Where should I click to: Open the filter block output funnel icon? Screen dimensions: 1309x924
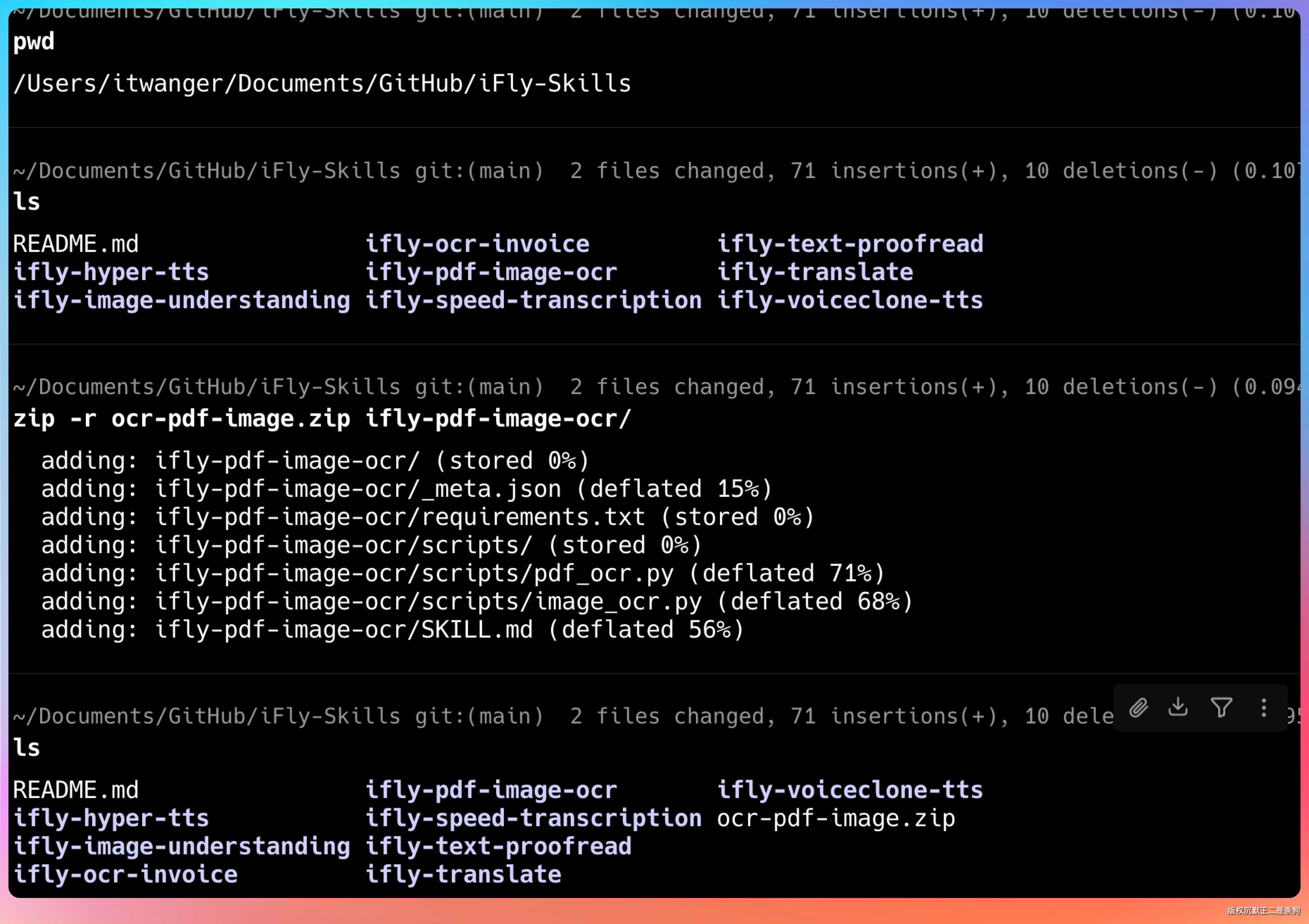[x=1221, y=708]
